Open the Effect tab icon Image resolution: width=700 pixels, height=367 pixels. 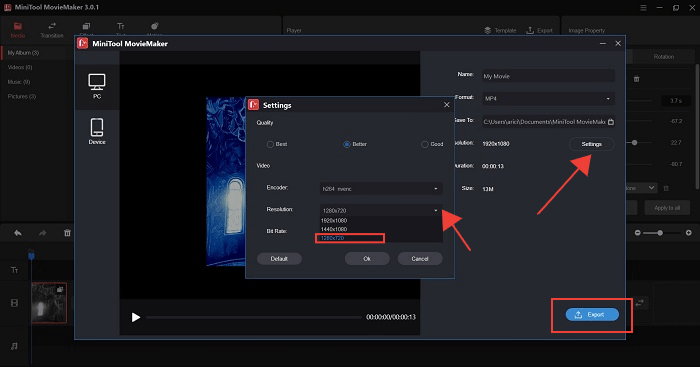86,27
